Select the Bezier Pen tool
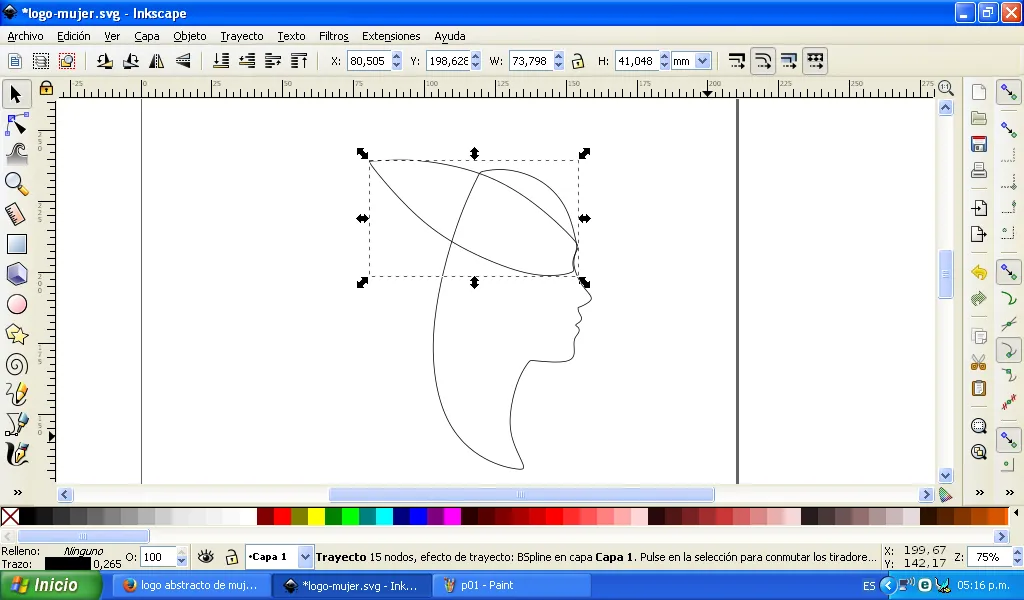The width and height of the screenshot is (1024, 600). (x=16, y=424)
